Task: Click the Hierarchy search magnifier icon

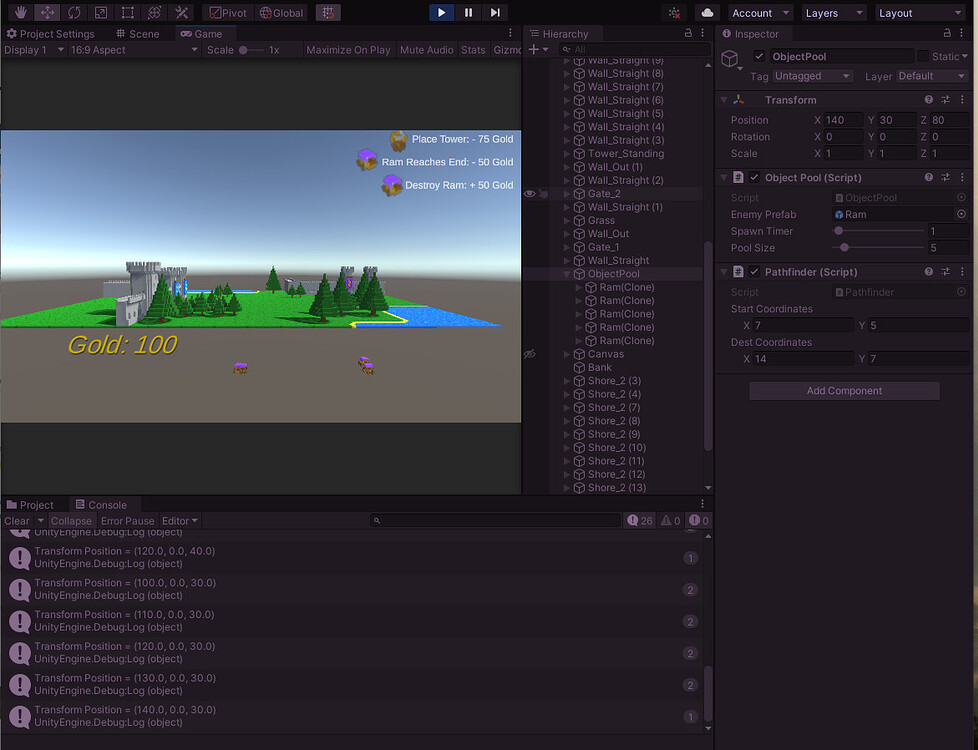Action: tap(564, 48)
